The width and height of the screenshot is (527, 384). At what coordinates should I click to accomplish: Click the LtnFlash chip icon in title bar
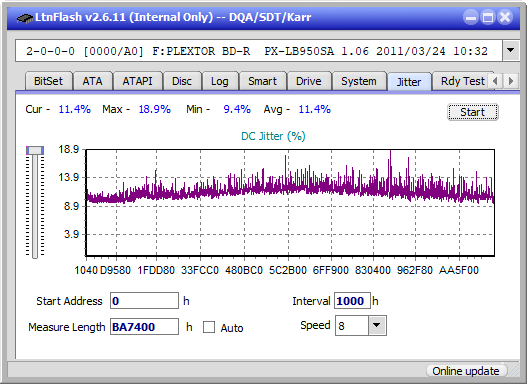point(24,18)
